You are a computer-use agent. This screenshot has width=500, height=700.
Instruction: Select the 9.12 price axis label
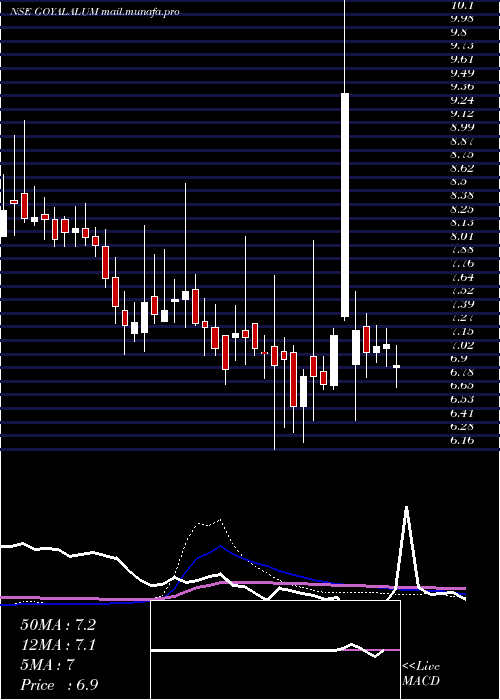pyautogui.click(x=462, y=114)
